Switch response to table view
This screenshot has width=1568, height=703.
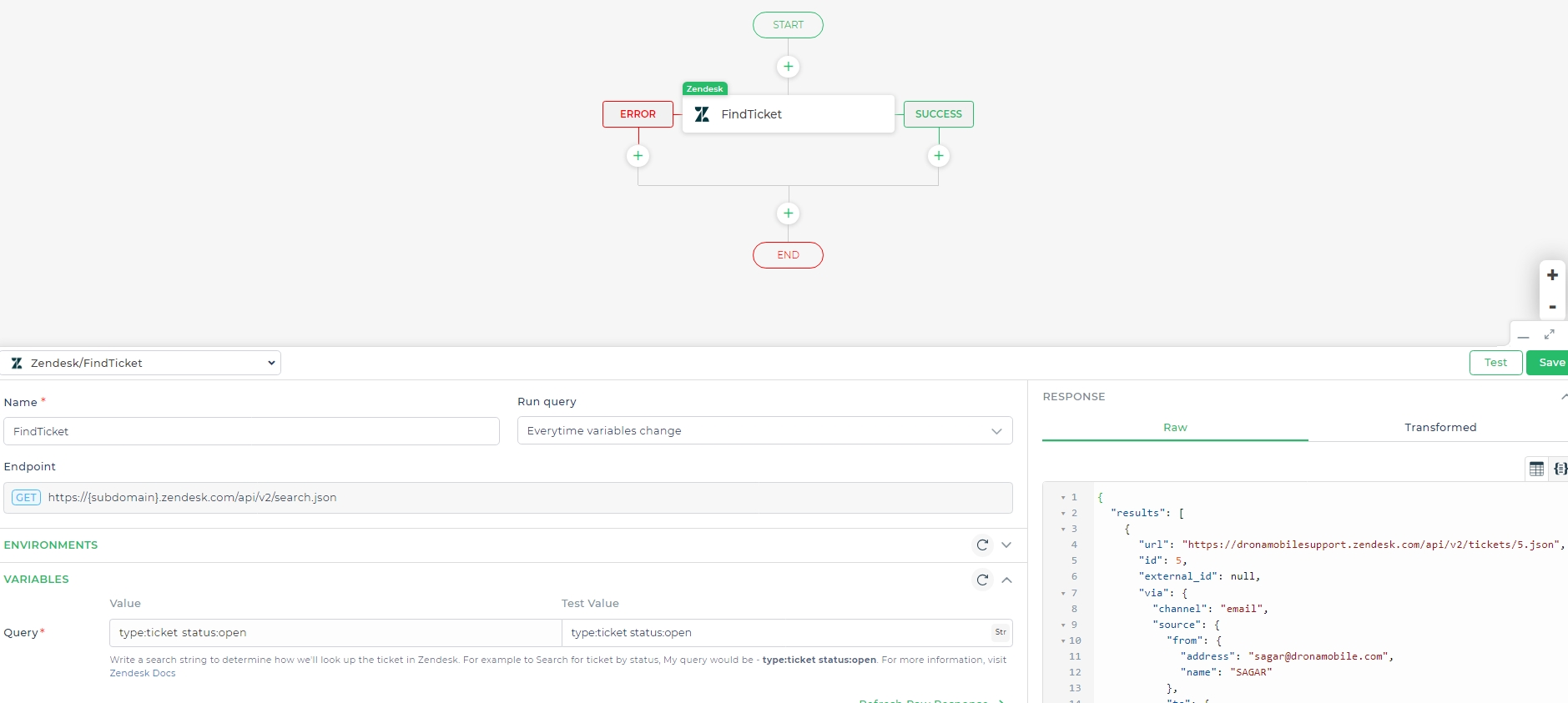[x=1536, y=469]
